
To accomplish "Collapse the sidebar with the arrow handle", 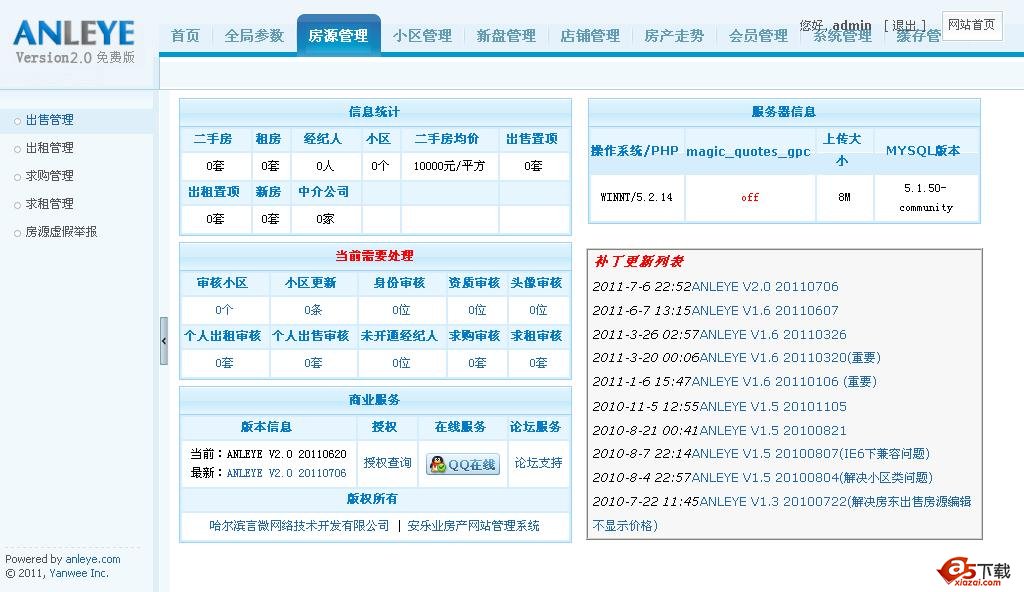I will click(x=164, y=340).
